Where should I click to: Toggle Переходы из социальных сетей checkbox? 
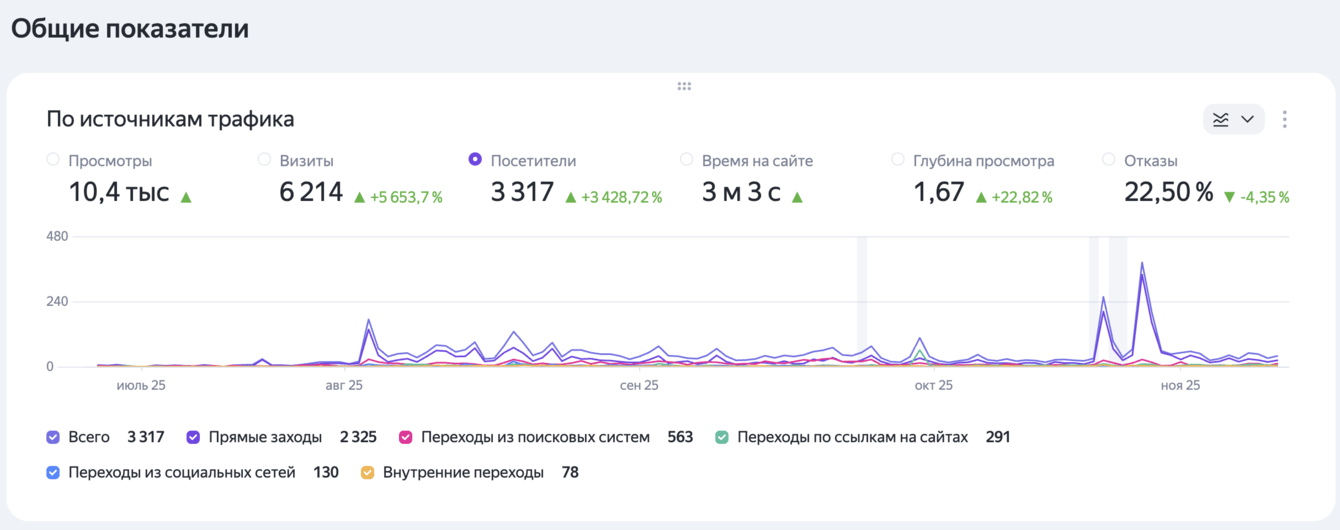[x=53, y=472]
